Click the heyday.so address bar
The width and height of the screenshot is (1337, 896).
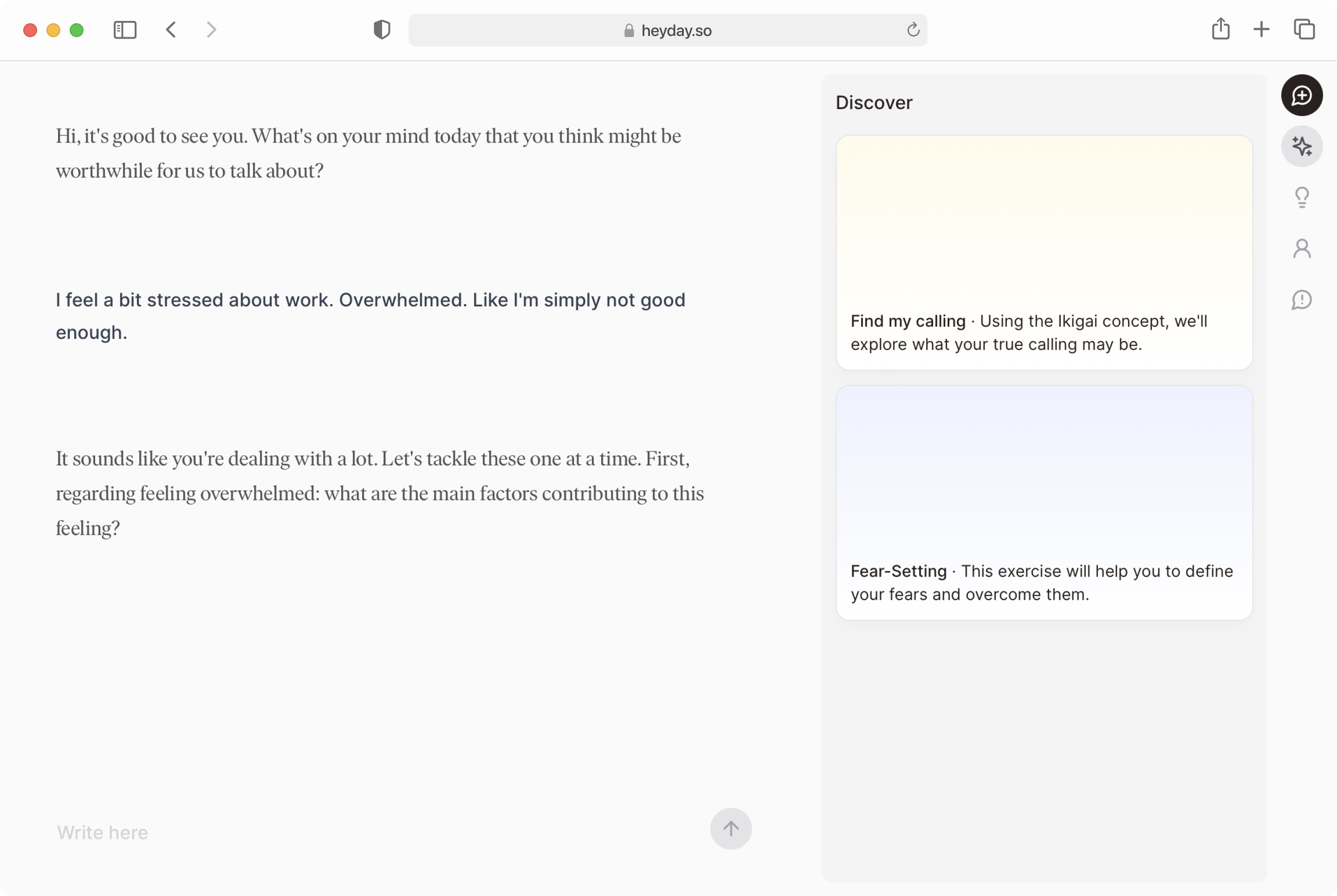pyautogui.click(x=668, y=30)
